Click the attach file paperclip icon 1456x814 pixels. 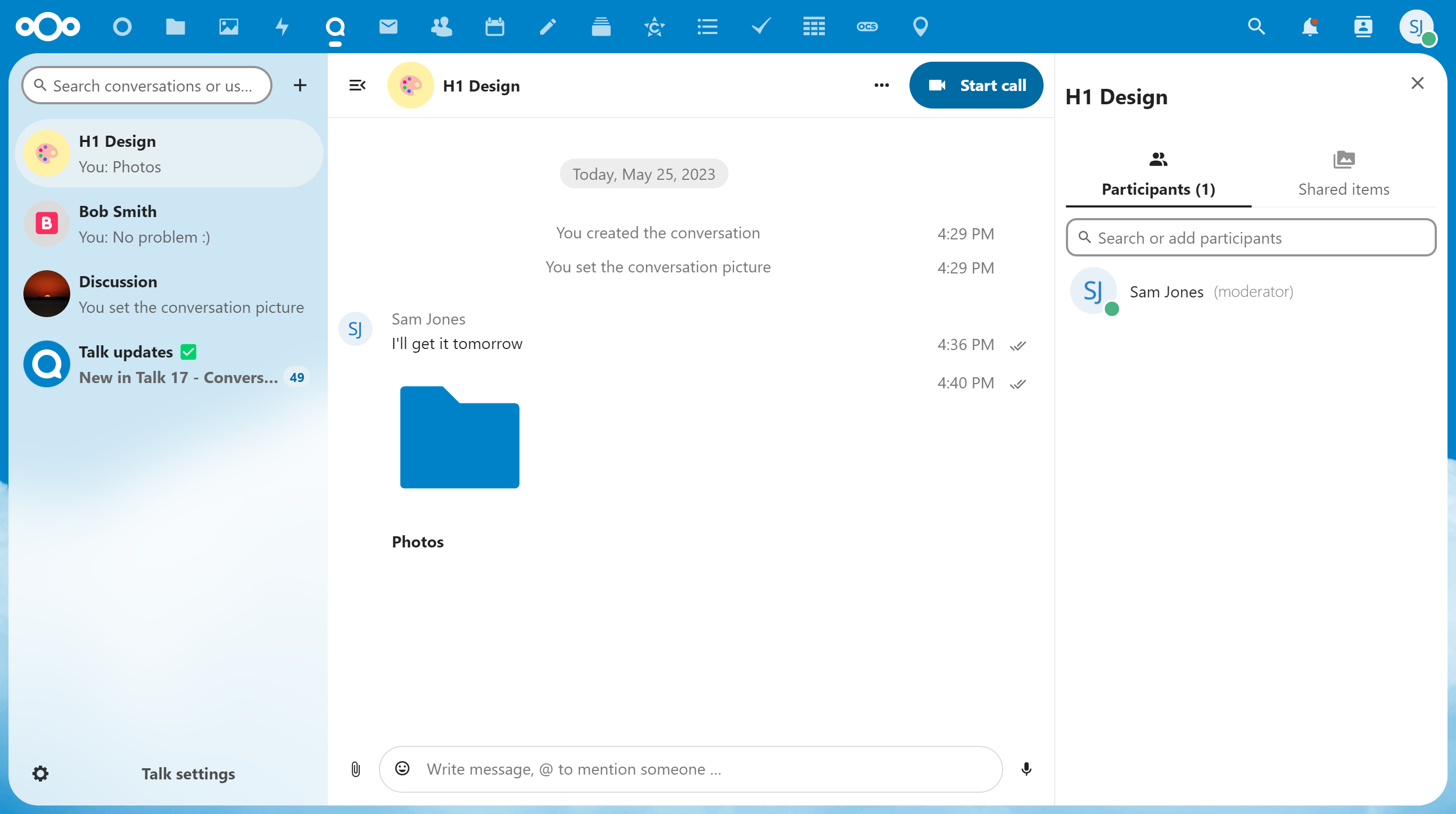tap(355, 769)
